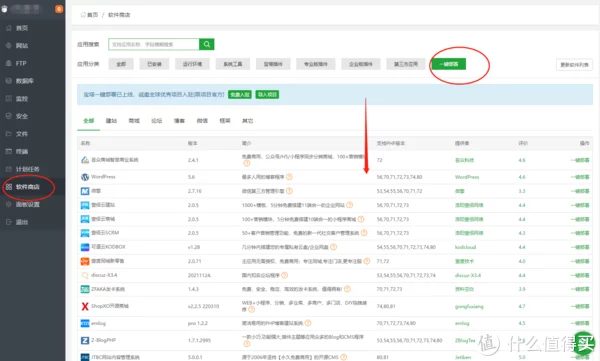This screenshot has height=361, width=600.
Task: Click the WordPress logo icon in the list
Action: tap(85, 177)
